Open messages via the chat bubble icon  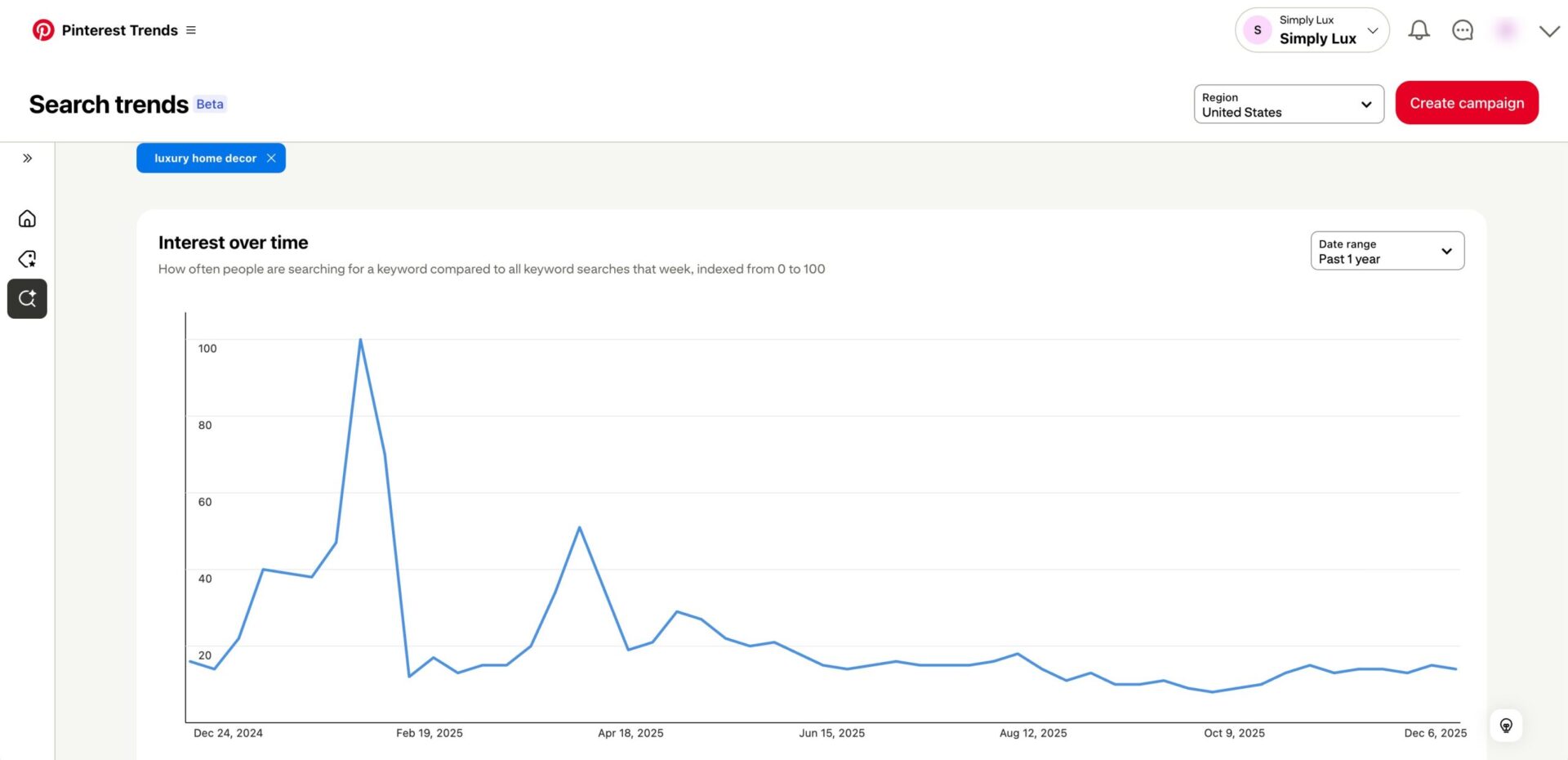1463,30
